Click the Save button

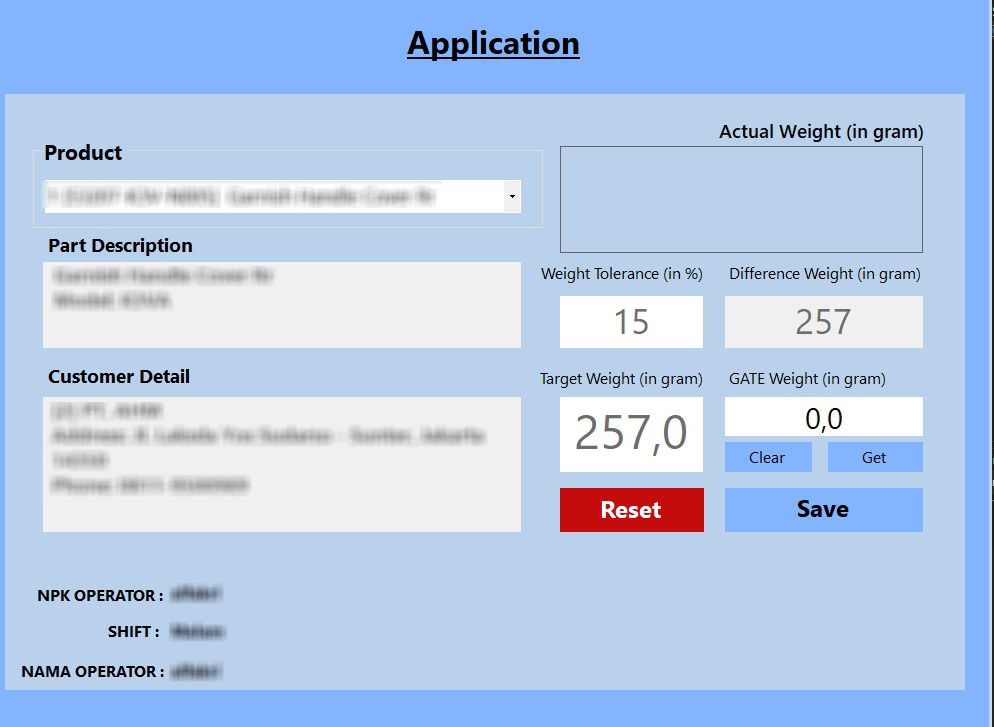tap(822, 510)
